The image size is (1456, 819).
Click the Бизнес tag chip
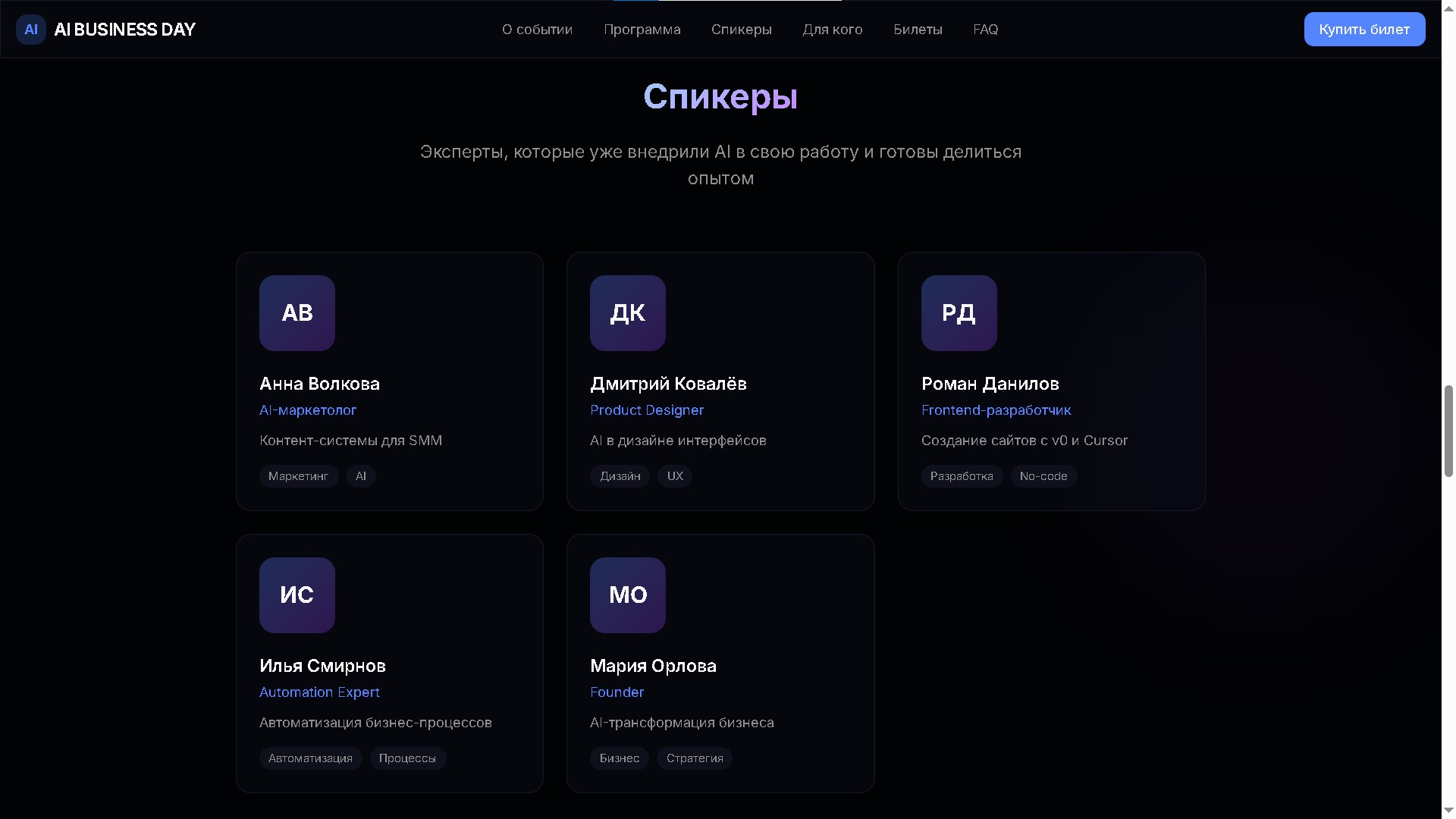pos(620,758)
